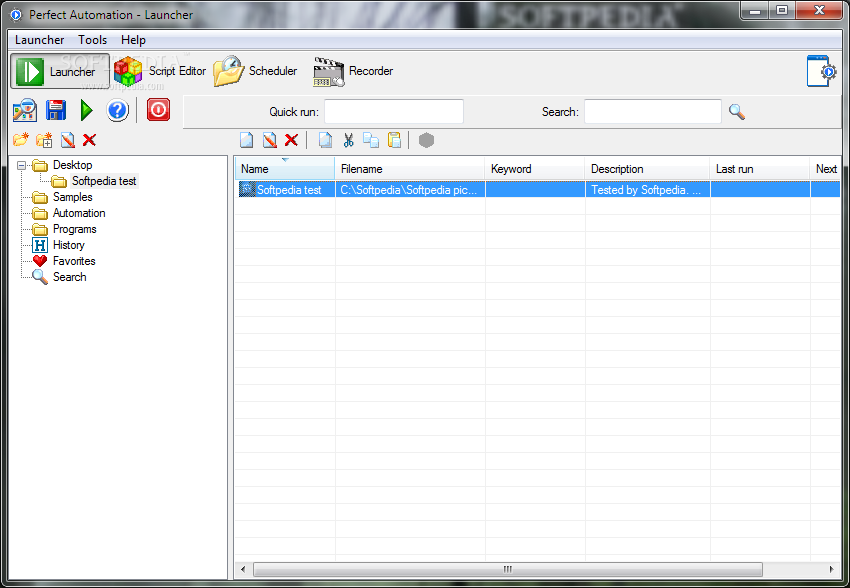The image size is (850, 588).
Task: Open the Favorites node
Action: click(x=74, y=261)
